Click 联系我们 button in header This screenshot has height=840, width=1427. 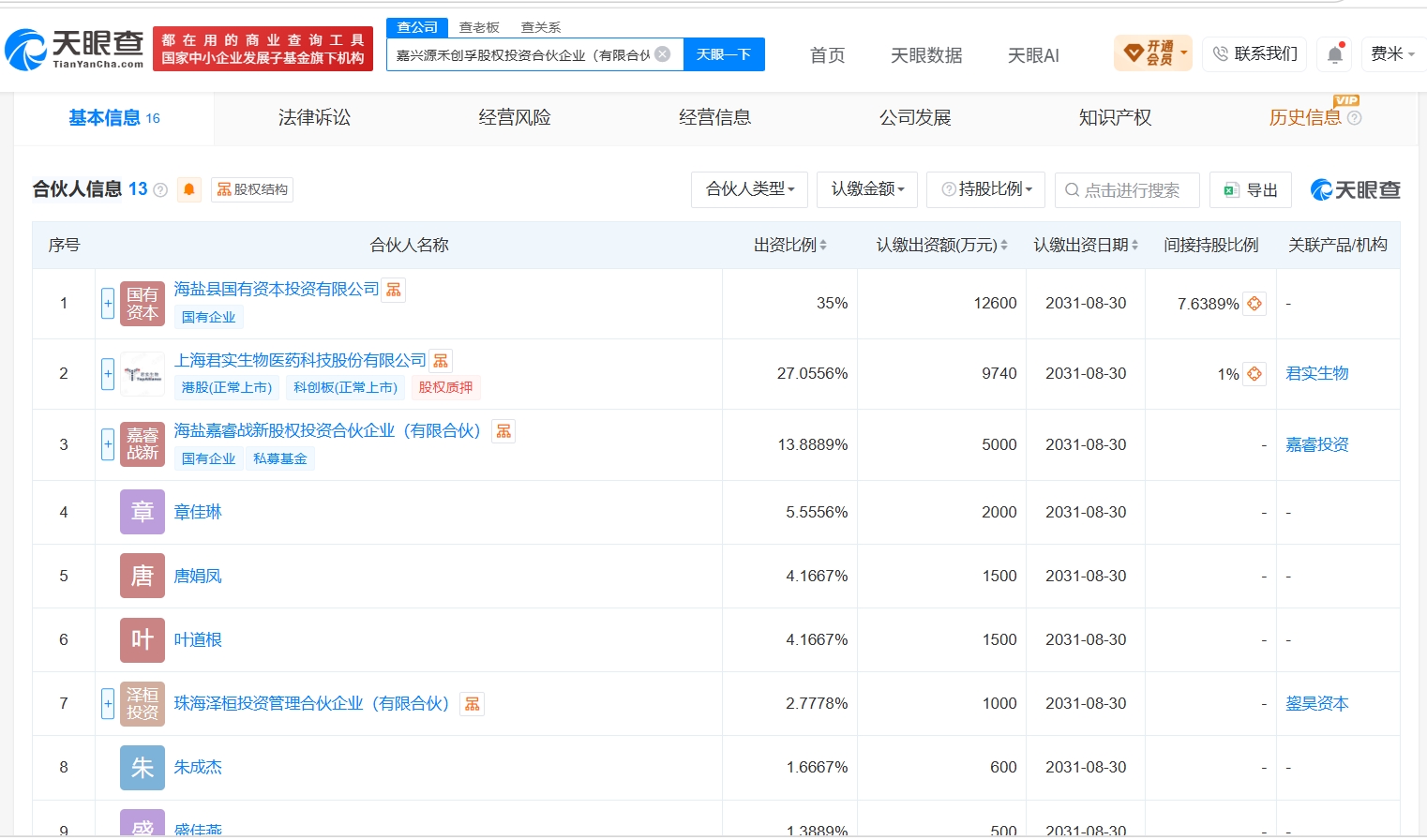[1255, 54]
